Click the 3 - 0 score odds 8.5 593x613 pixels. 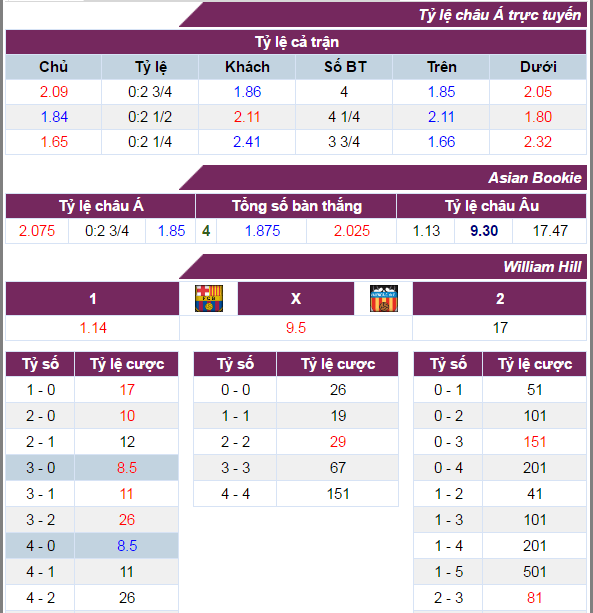(x=127, y=468)
